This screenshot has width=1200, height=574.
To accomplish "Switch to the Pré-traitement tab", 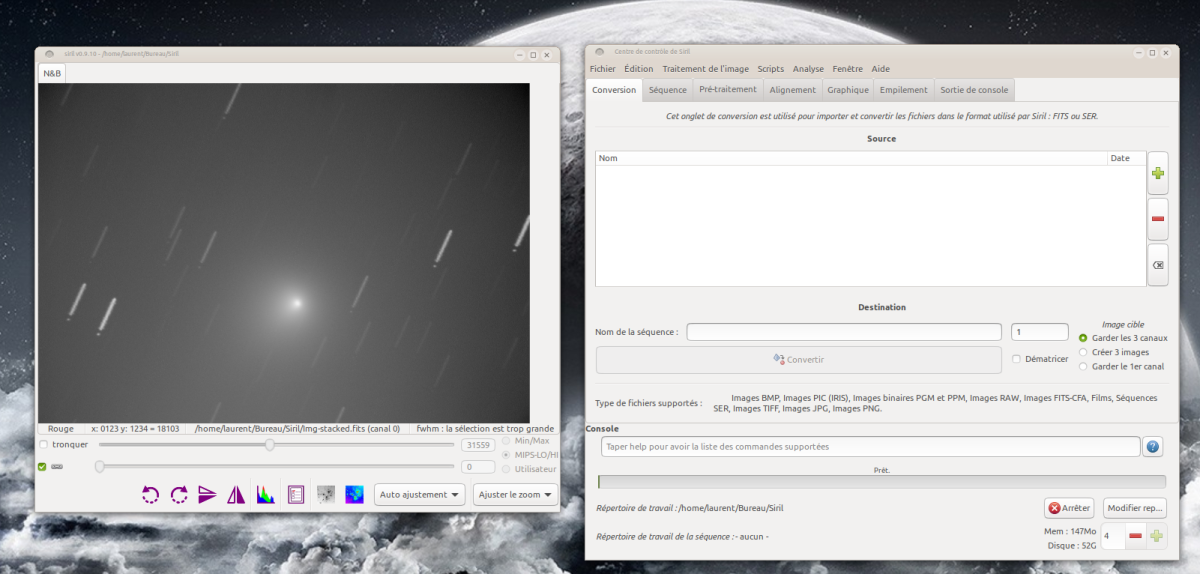I will (727, 90).
